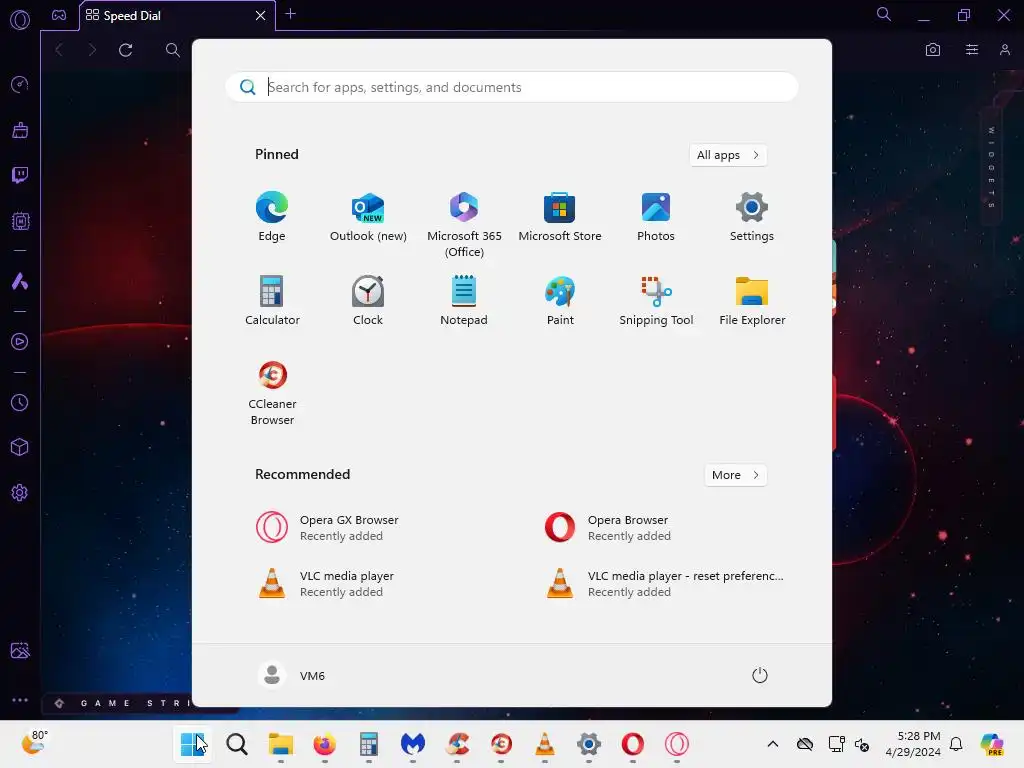This screenshot has height=768, width=1024.
Task: Open the clock showing 5:28 PM
Action: tap(913, 744)
